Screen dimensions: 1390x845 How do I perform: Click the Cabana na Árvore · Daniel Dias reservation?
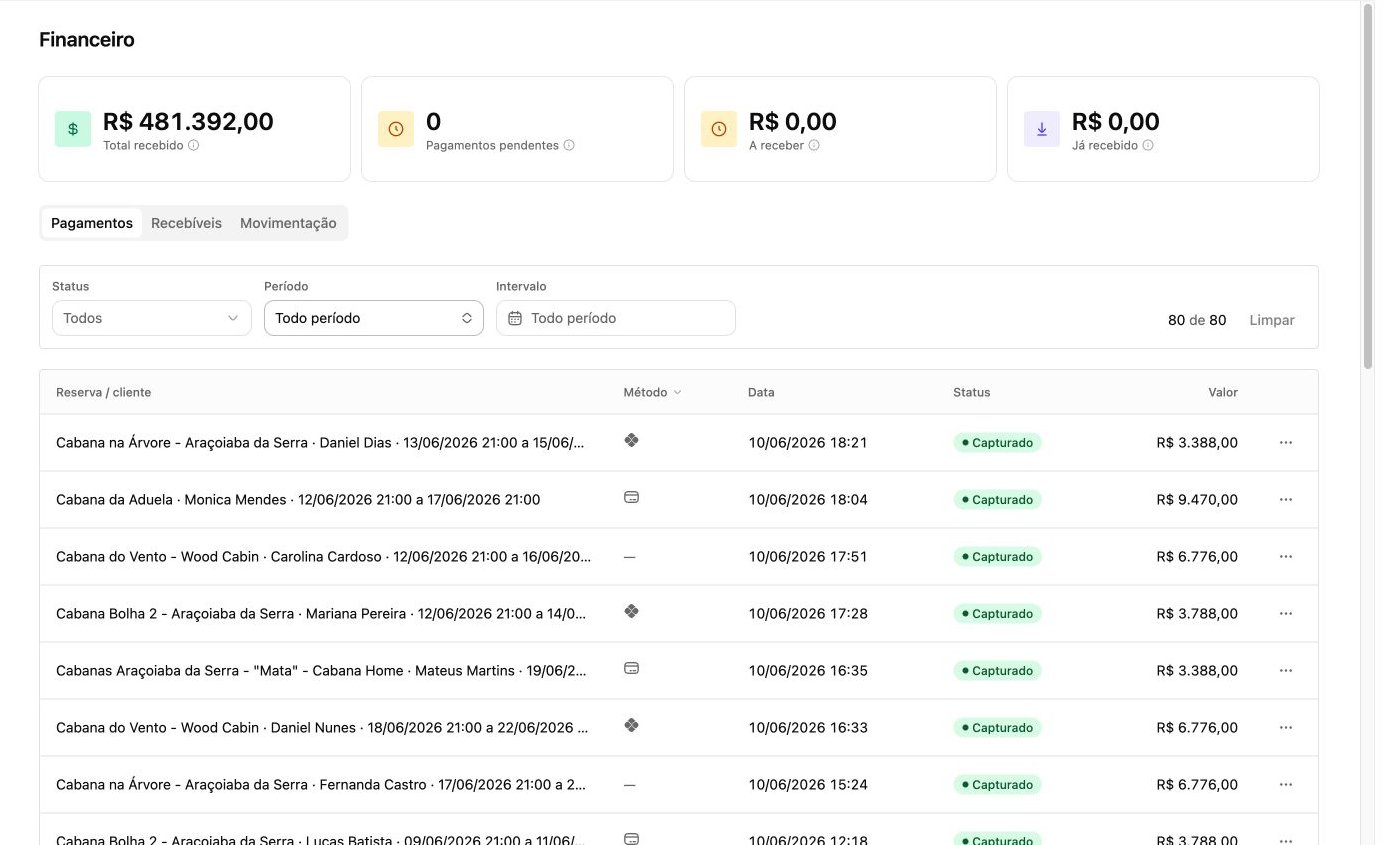[321, 442]
